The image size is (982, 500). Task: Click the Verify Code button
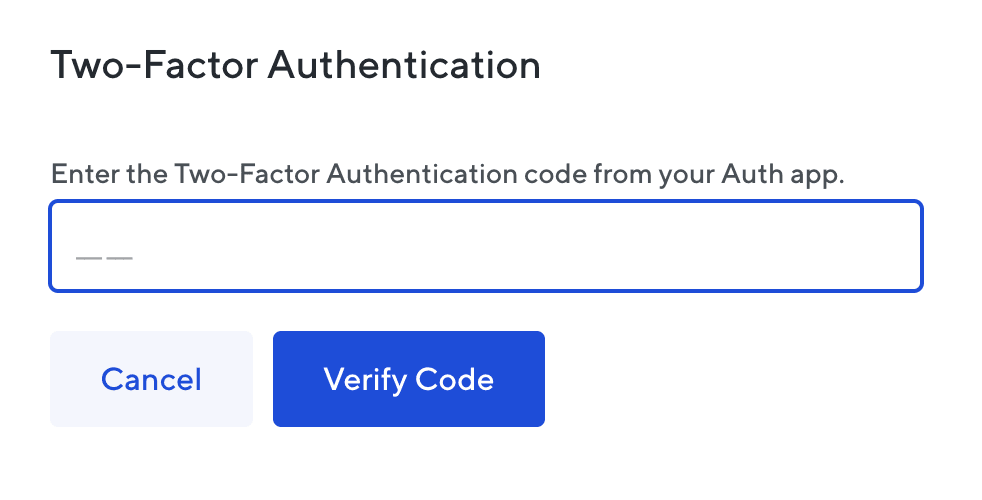(408, 379)
